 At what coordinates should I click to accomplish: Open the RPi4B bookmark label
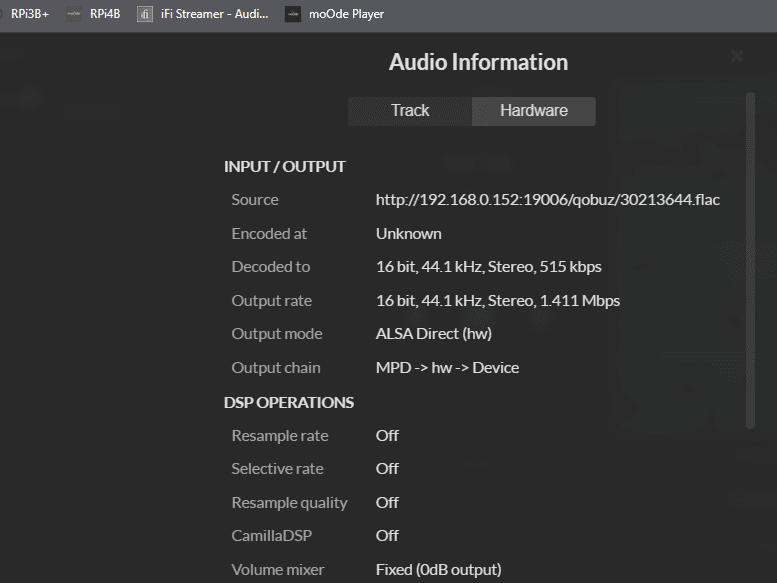105,14
